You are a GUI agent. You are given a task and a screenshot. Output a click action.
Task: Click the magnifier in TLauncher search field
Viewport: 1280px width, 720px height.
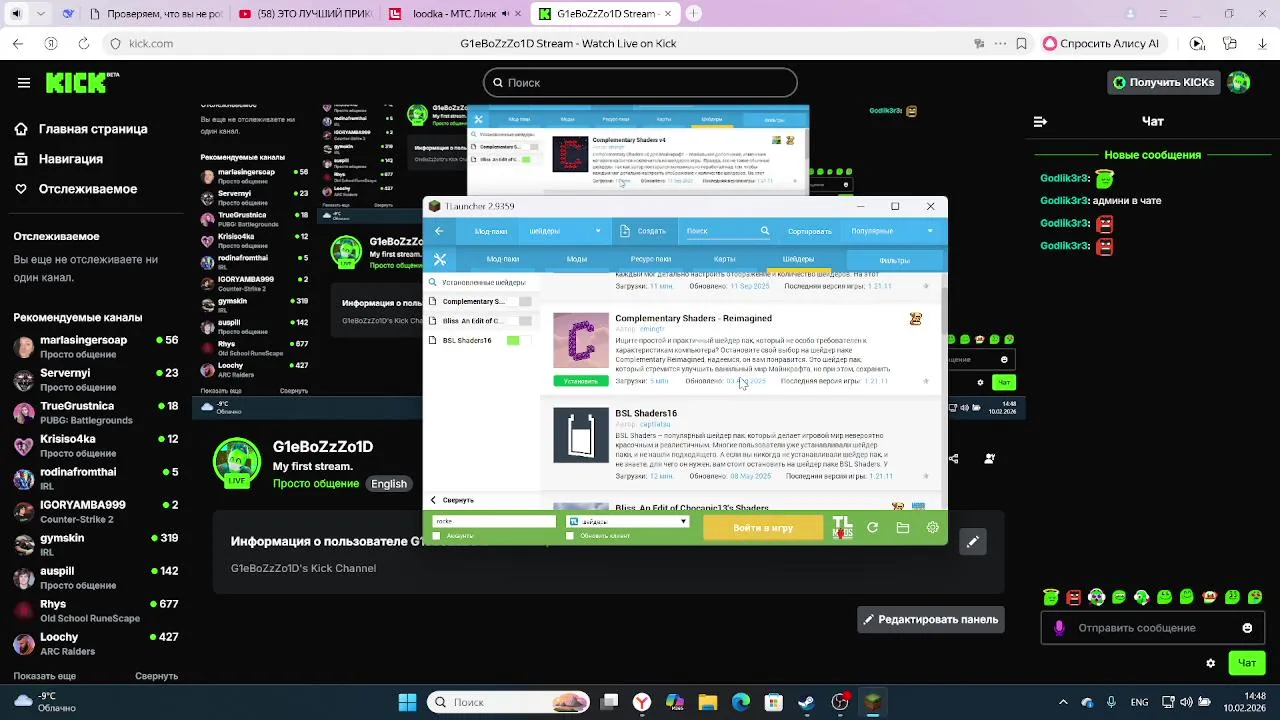765,231
